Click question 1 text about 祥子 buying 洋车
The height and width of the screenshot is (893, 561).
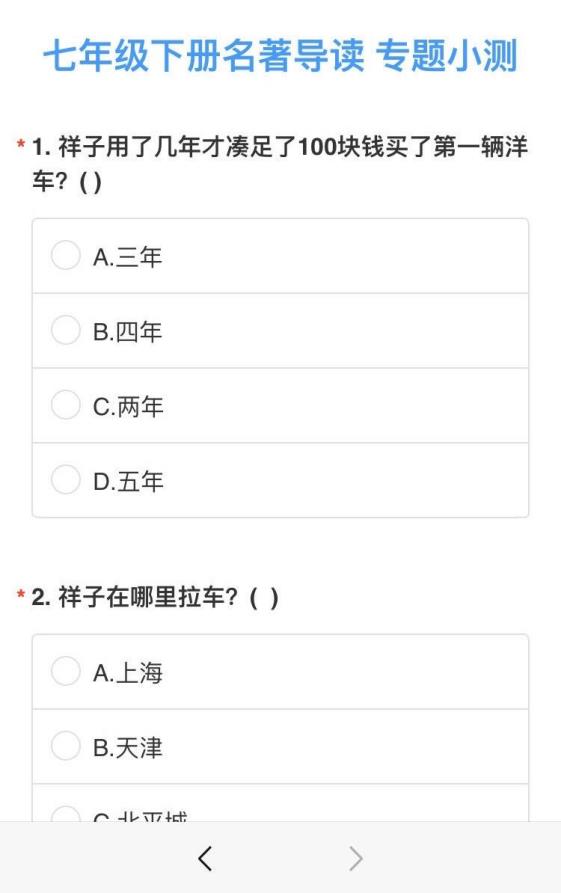280,164
